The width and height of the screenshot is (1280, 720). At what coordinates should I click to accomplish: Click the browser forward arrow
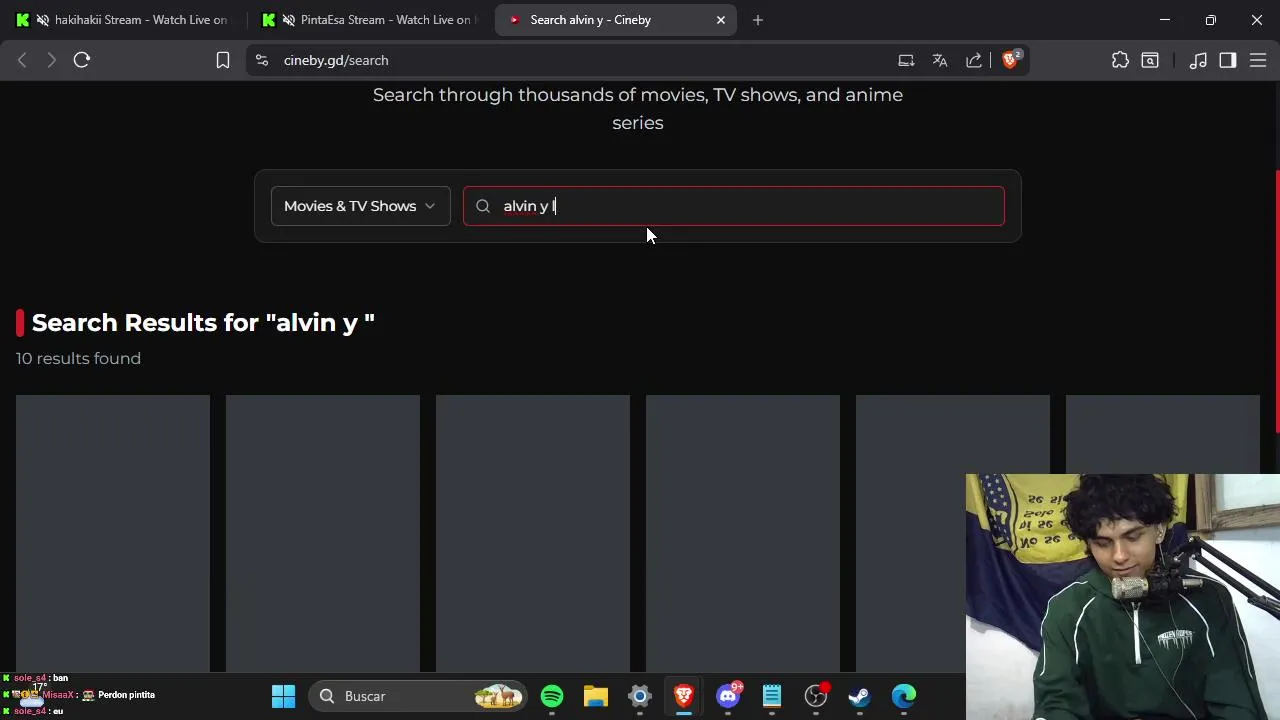pyautogui.click(x=51, y=60)
